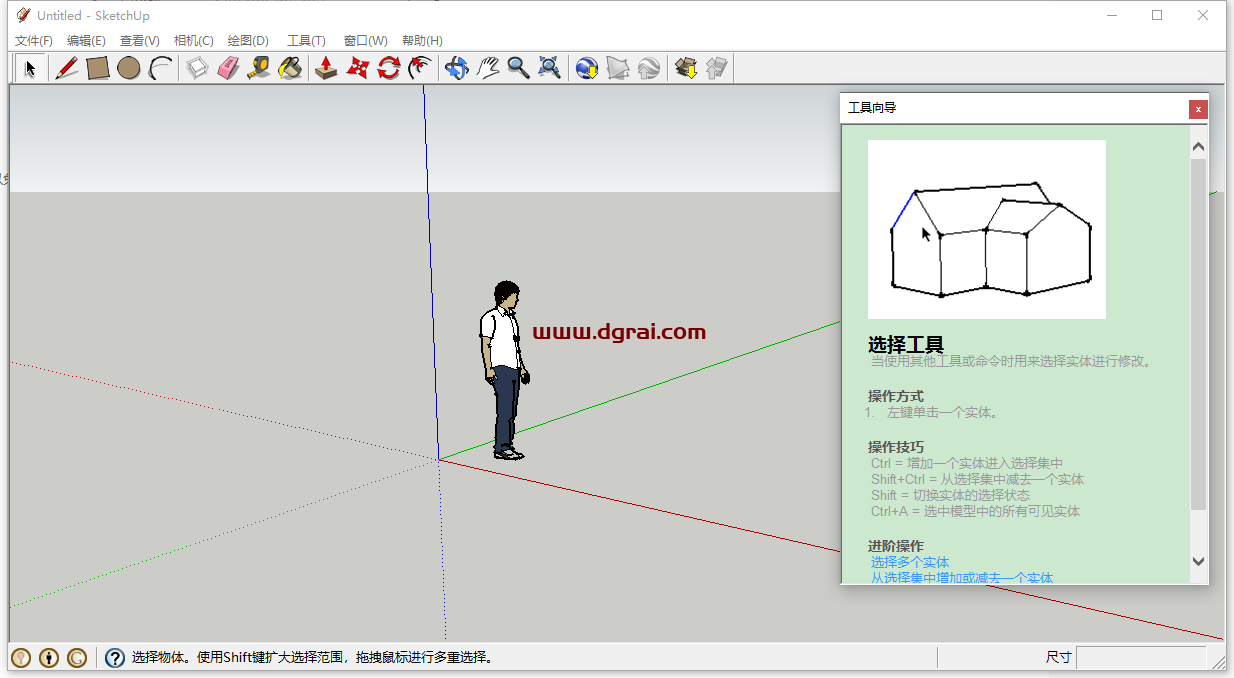Choose the Orbit navigation tool
This screenshot has height=678, width=1234.
(456, 67)
